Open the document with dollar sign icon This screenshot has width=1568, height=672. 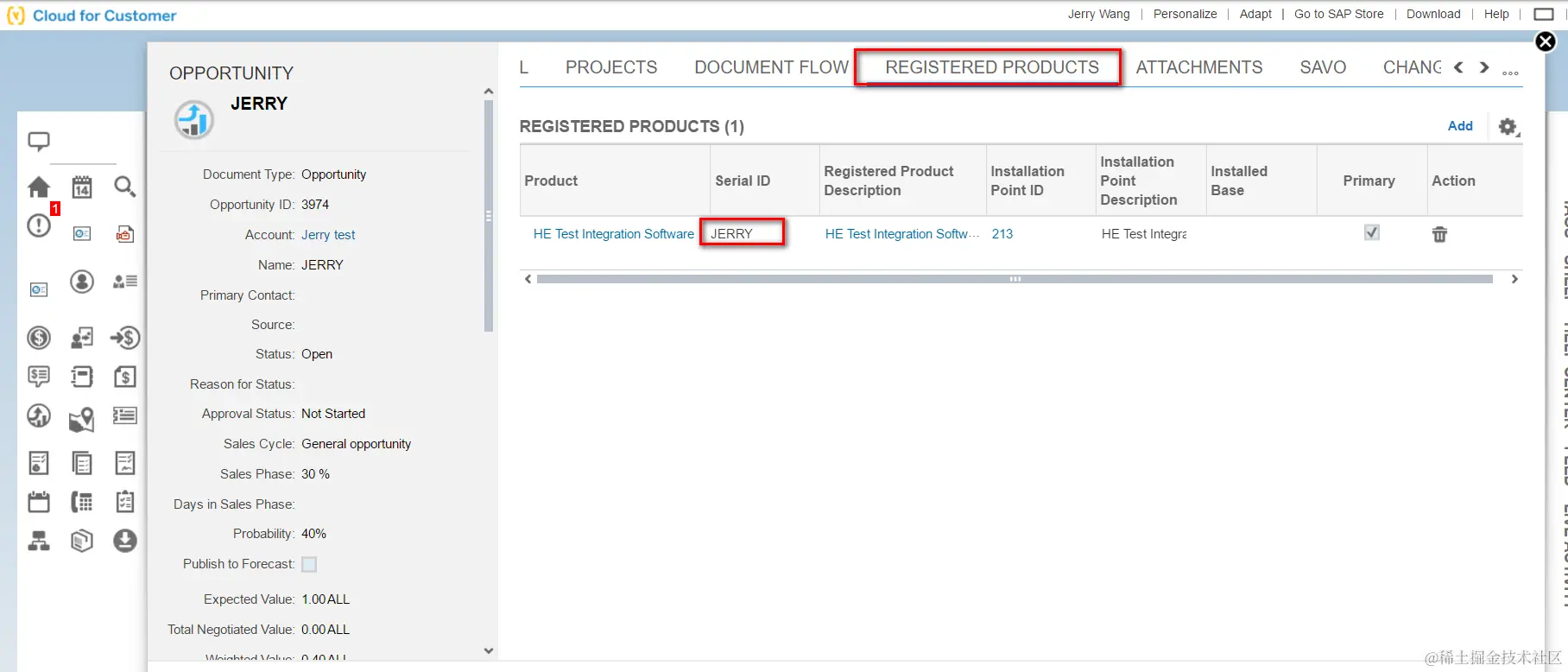coord(125,377)
